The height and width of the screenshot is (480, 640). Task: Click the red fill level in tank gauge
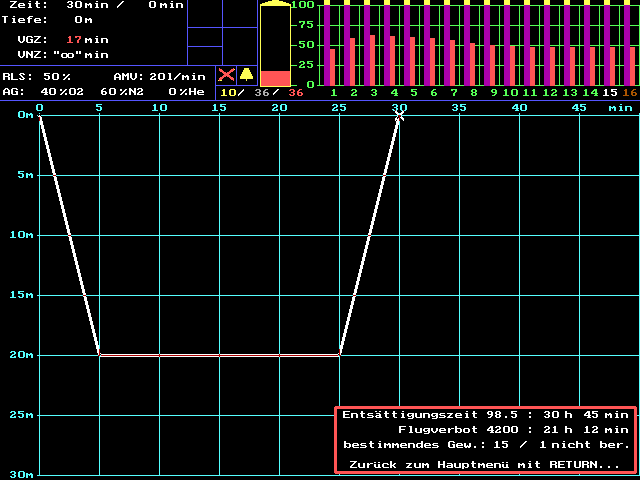[275, 78]
